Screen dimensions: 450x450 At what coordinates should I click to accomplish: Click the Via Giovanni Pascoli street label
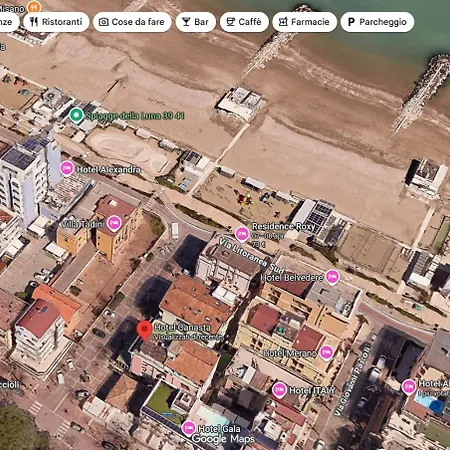352,381
